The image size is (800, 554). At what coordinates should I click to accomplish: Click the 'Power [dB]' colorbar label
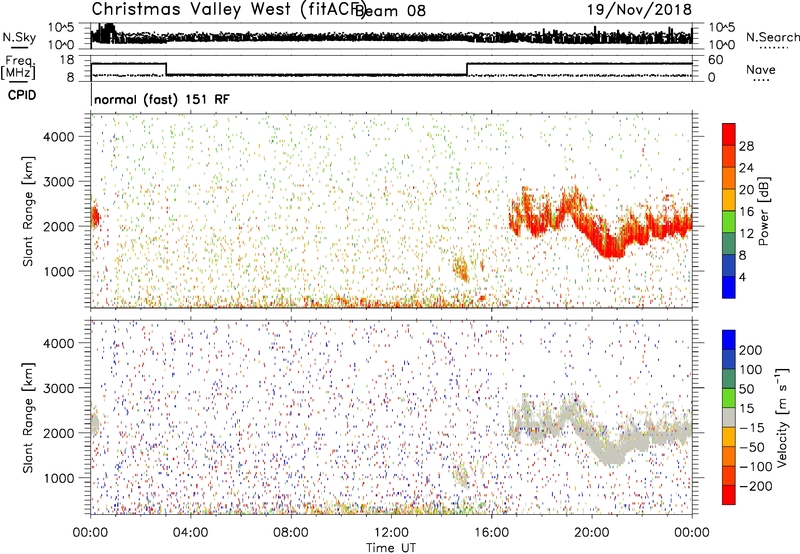click(764, 211)
